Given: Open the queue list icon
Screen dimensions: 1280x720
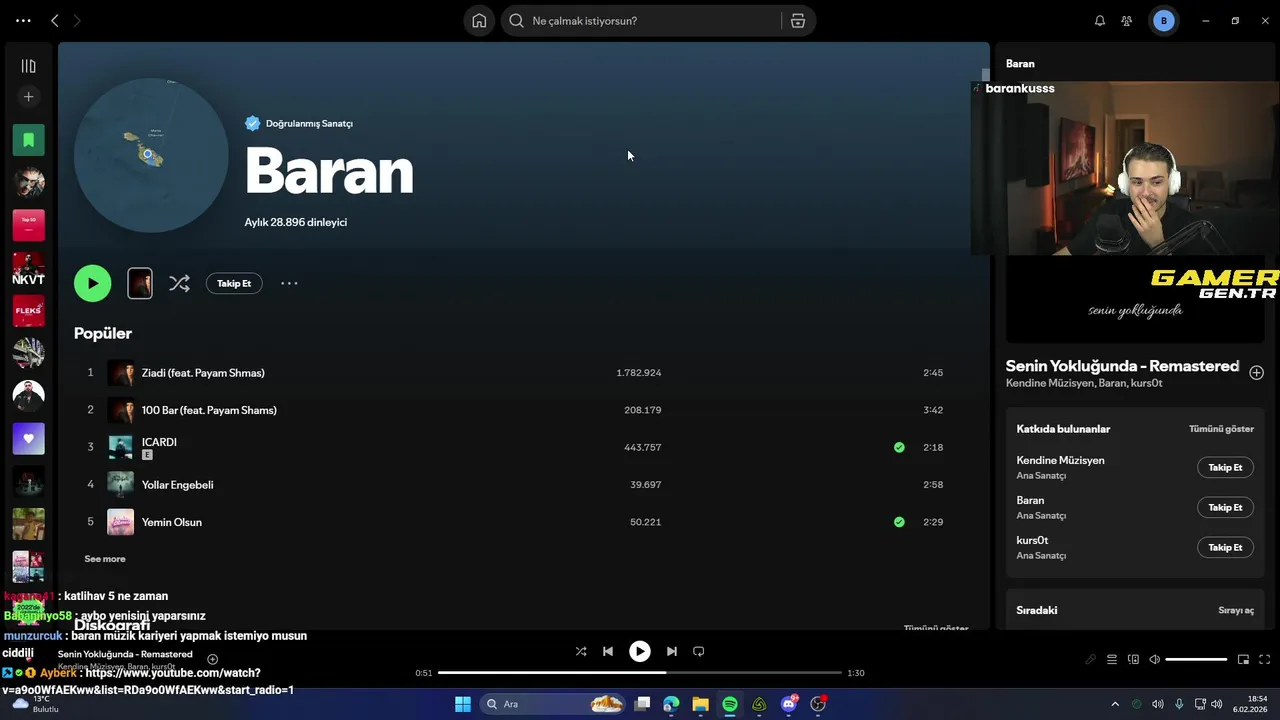Looking at the screenshot, I should (1111, 660).
